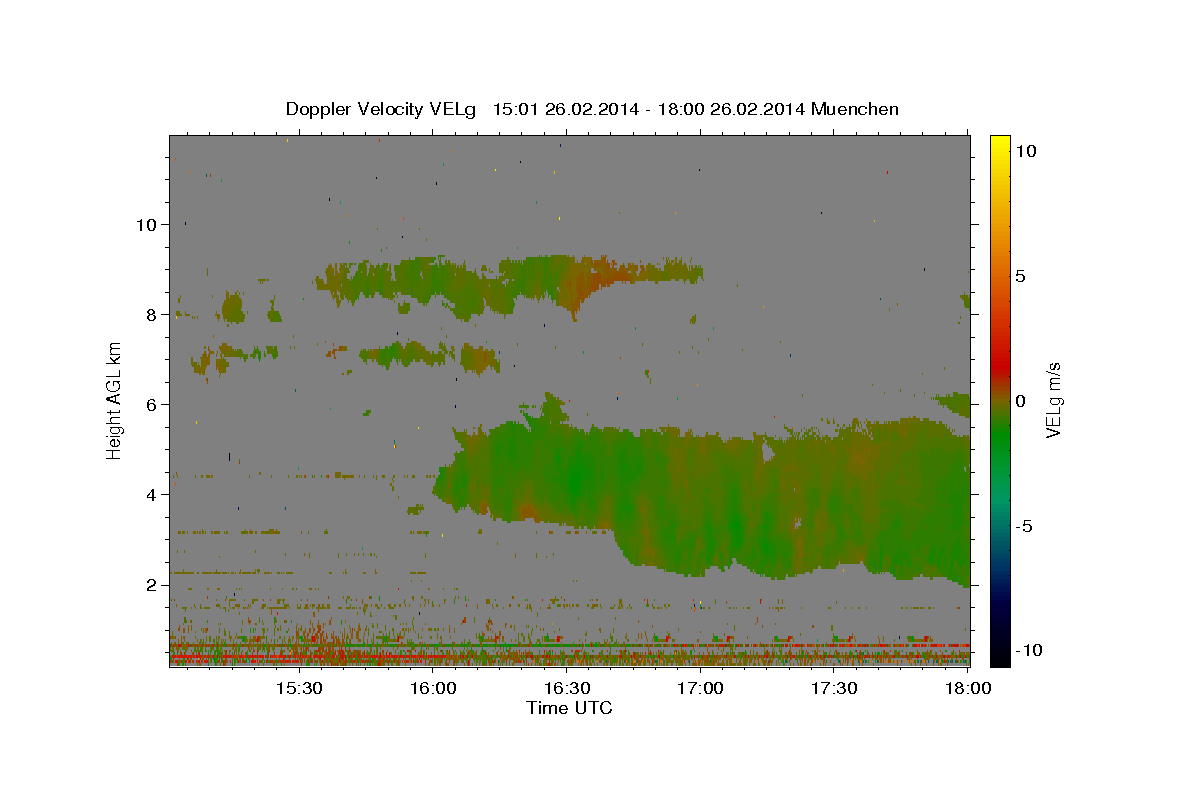The height and width of the screenshot is (800, 1200).
Task: Click the "Height AGL km" y-axis label
Action: (x=115, y=401)
